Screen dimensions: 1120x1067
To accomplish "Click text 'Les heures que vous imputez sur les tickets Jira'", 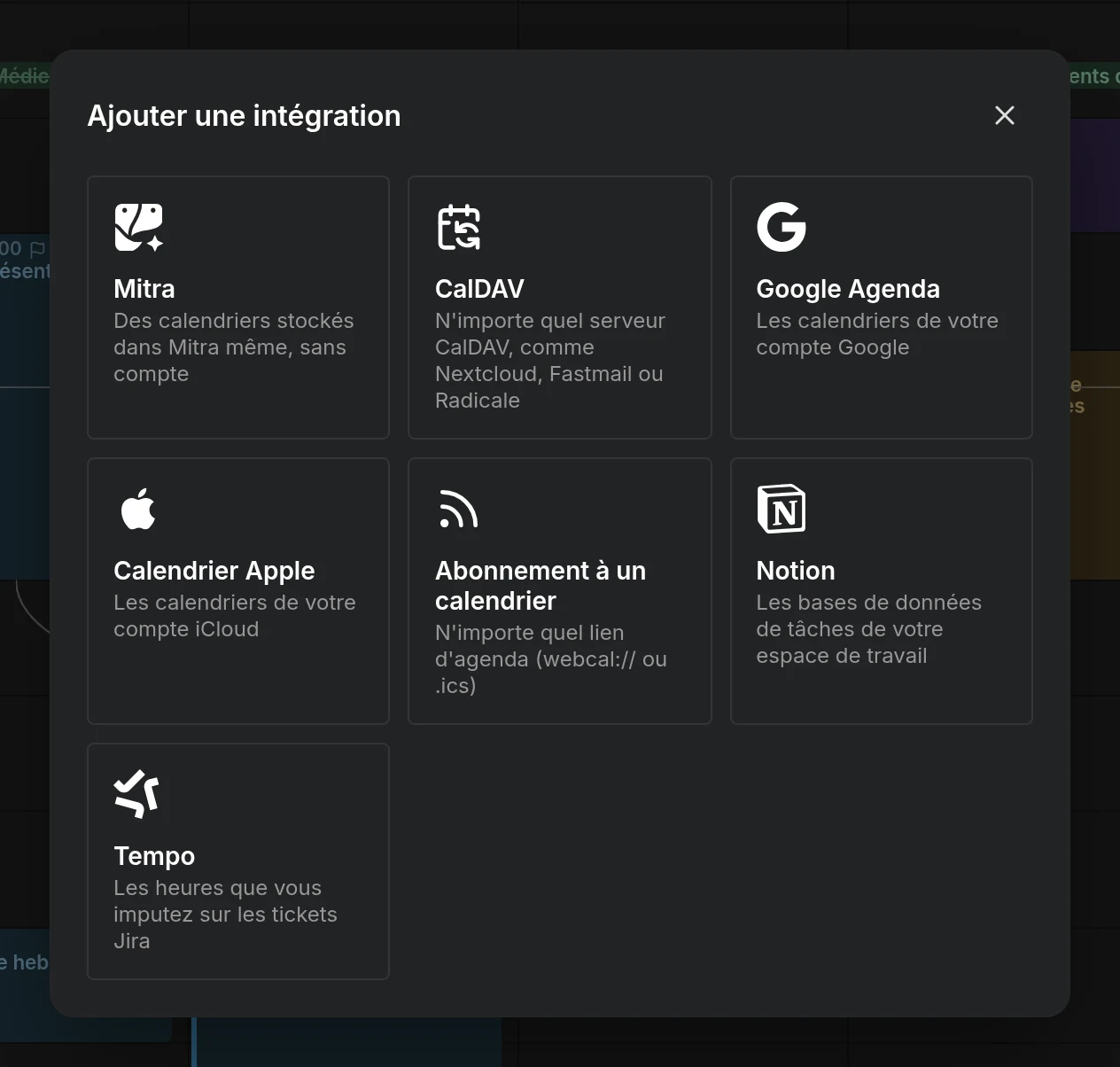I will tap(225, 915).
